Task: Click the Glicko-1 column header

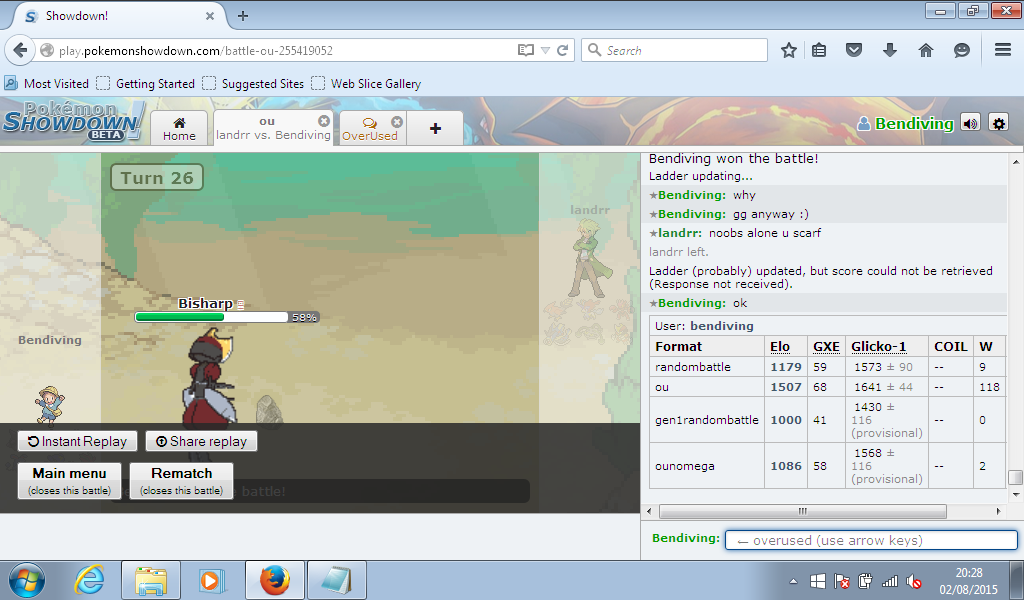Action: (878, 347)
